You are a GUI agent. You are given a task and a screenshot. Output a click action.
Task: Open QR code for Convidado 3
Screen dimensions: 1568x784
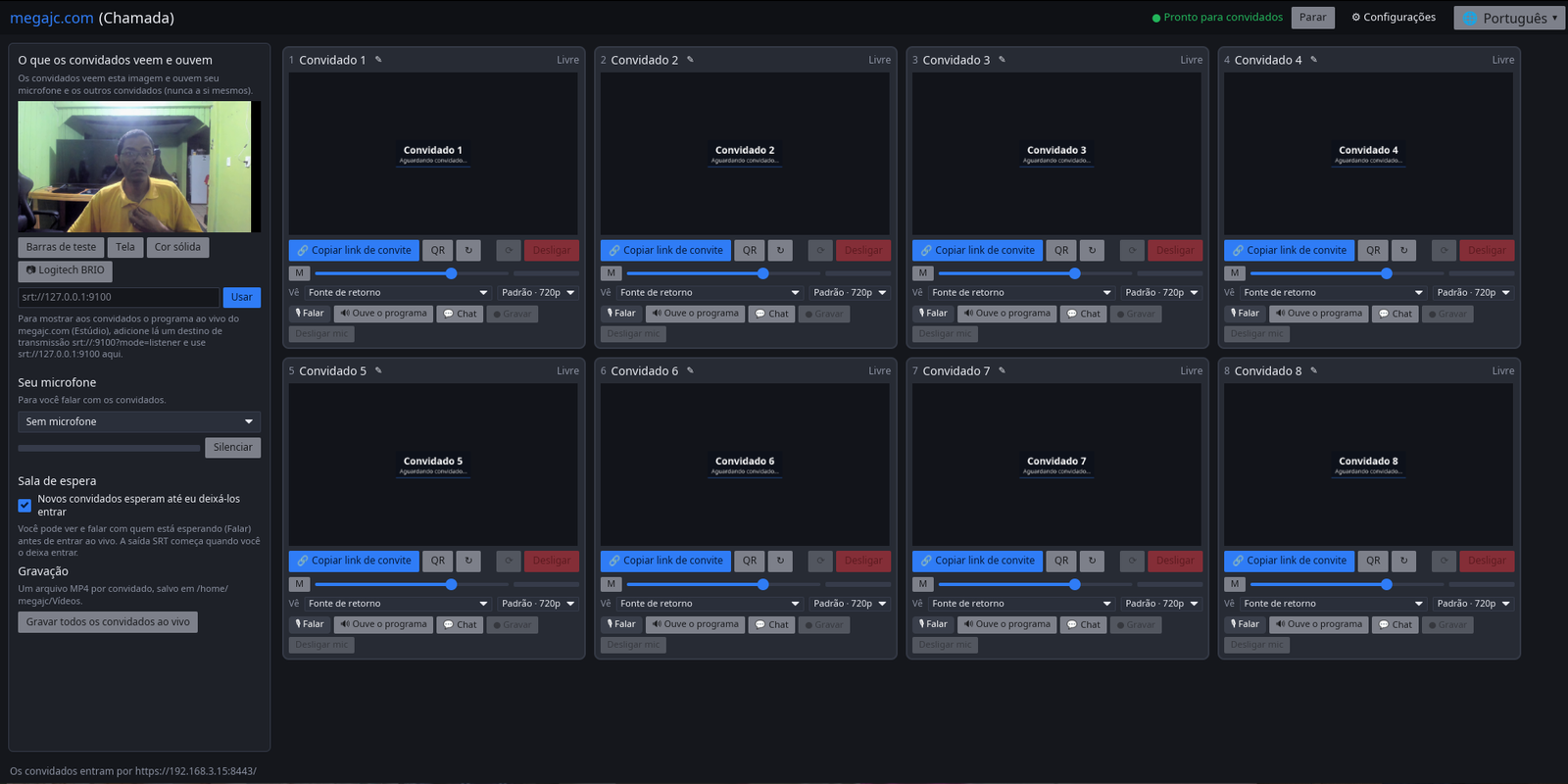coord(1061,250)
